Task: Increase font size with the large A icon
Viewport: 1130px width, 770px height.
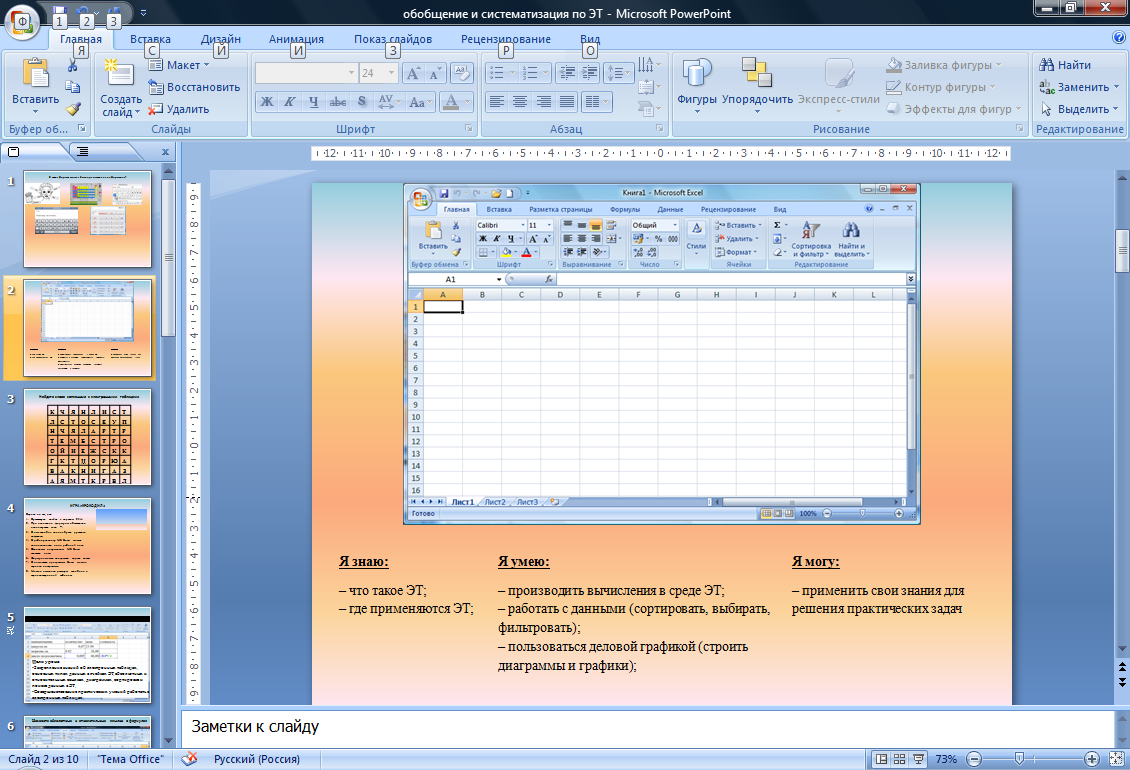Action: (413, 73)
